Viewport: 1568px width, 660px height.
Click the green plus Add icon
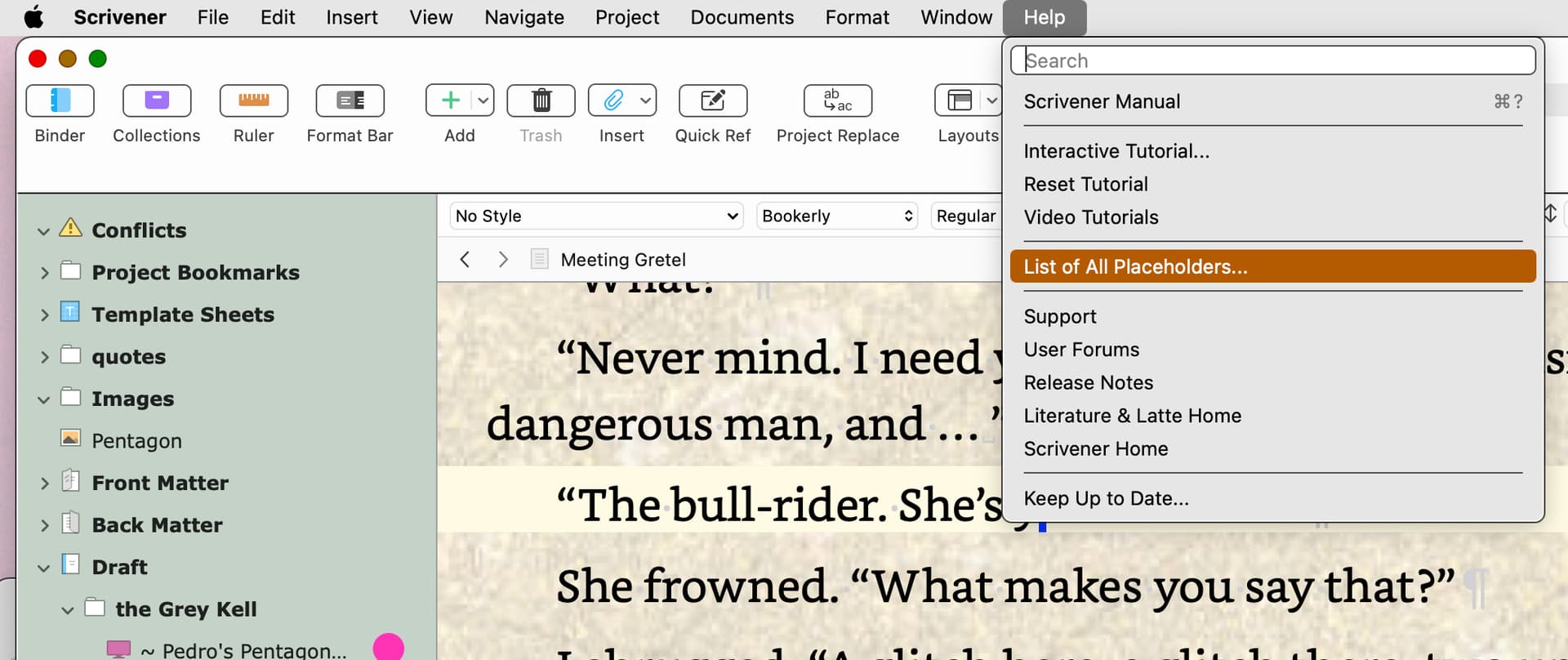450,100
